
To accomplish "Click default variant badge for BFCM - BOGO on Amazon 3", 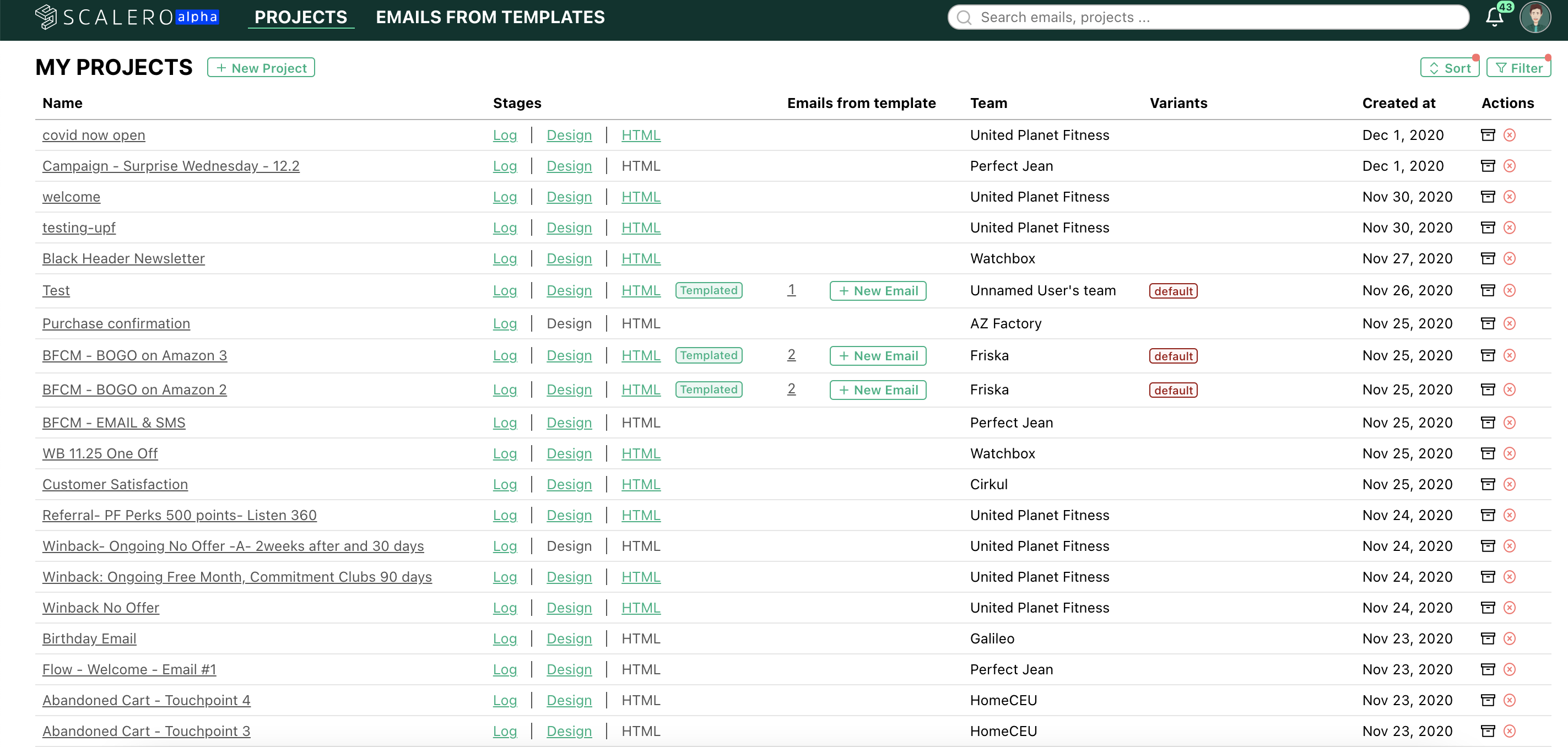I will click(1172, 356).
